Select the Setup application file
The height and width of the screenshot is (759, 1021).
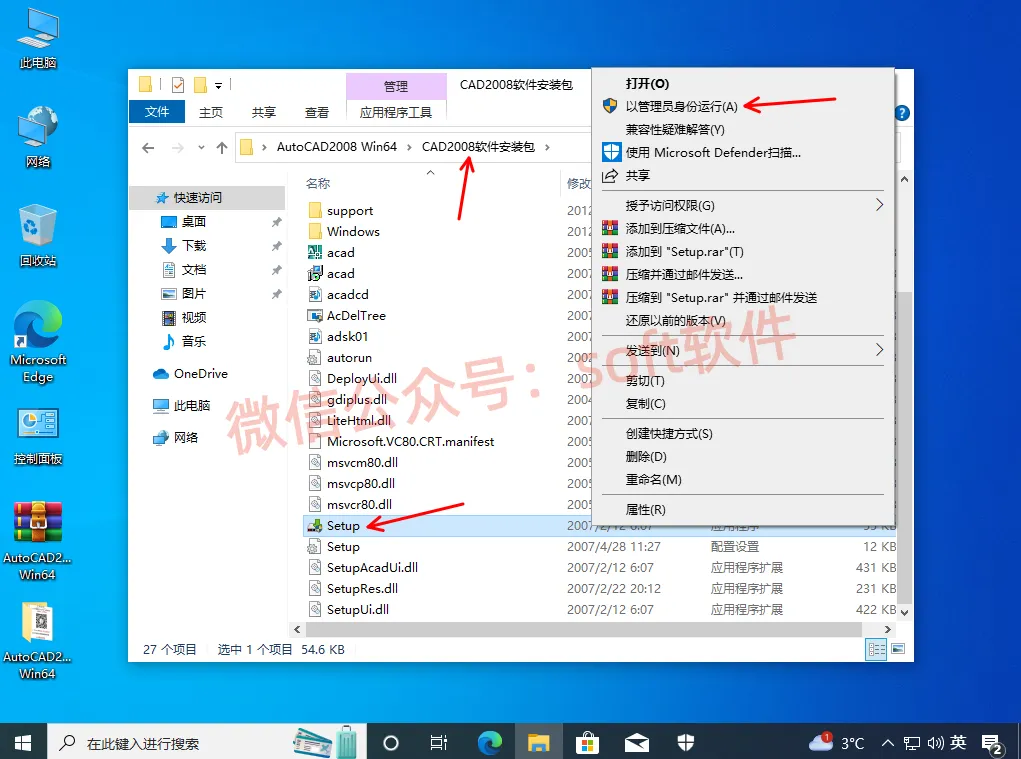point(343,525)
